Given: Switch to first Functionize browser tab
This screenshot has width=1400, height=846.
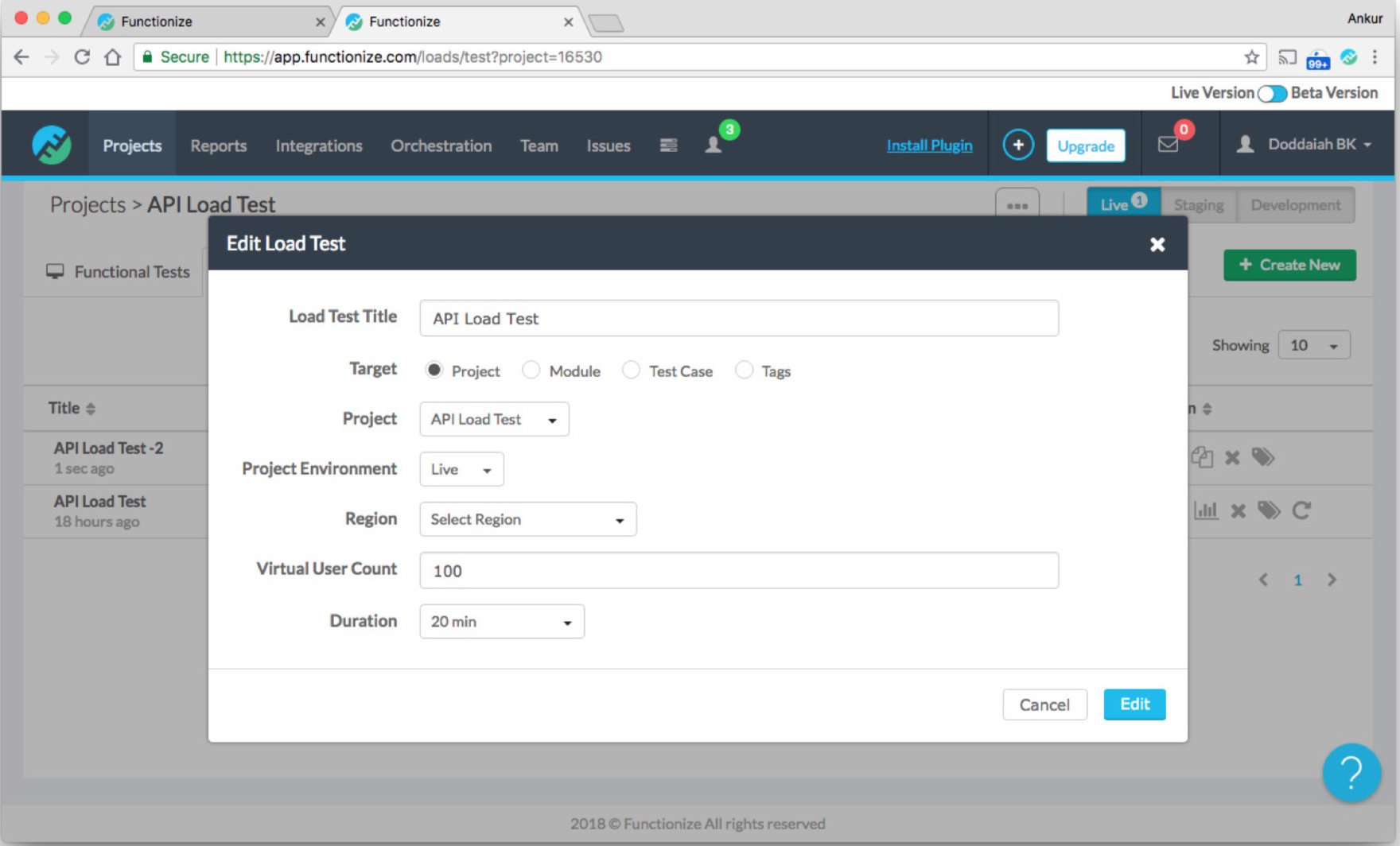Looking at the screenshot, I should coord(208,21).
